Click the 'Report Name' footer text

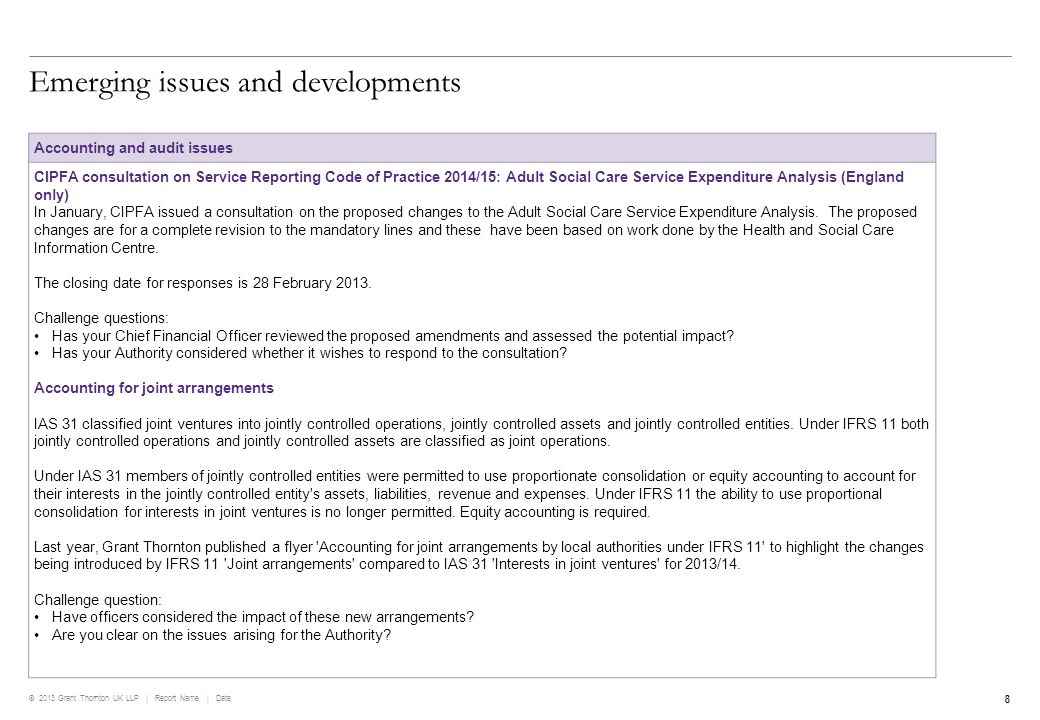[176, 698]
